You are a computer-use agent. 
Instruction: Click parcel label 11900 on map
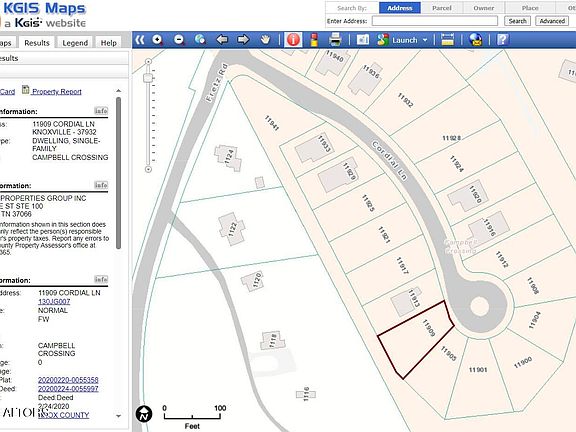pyautogui.click(x=523, y=362)
